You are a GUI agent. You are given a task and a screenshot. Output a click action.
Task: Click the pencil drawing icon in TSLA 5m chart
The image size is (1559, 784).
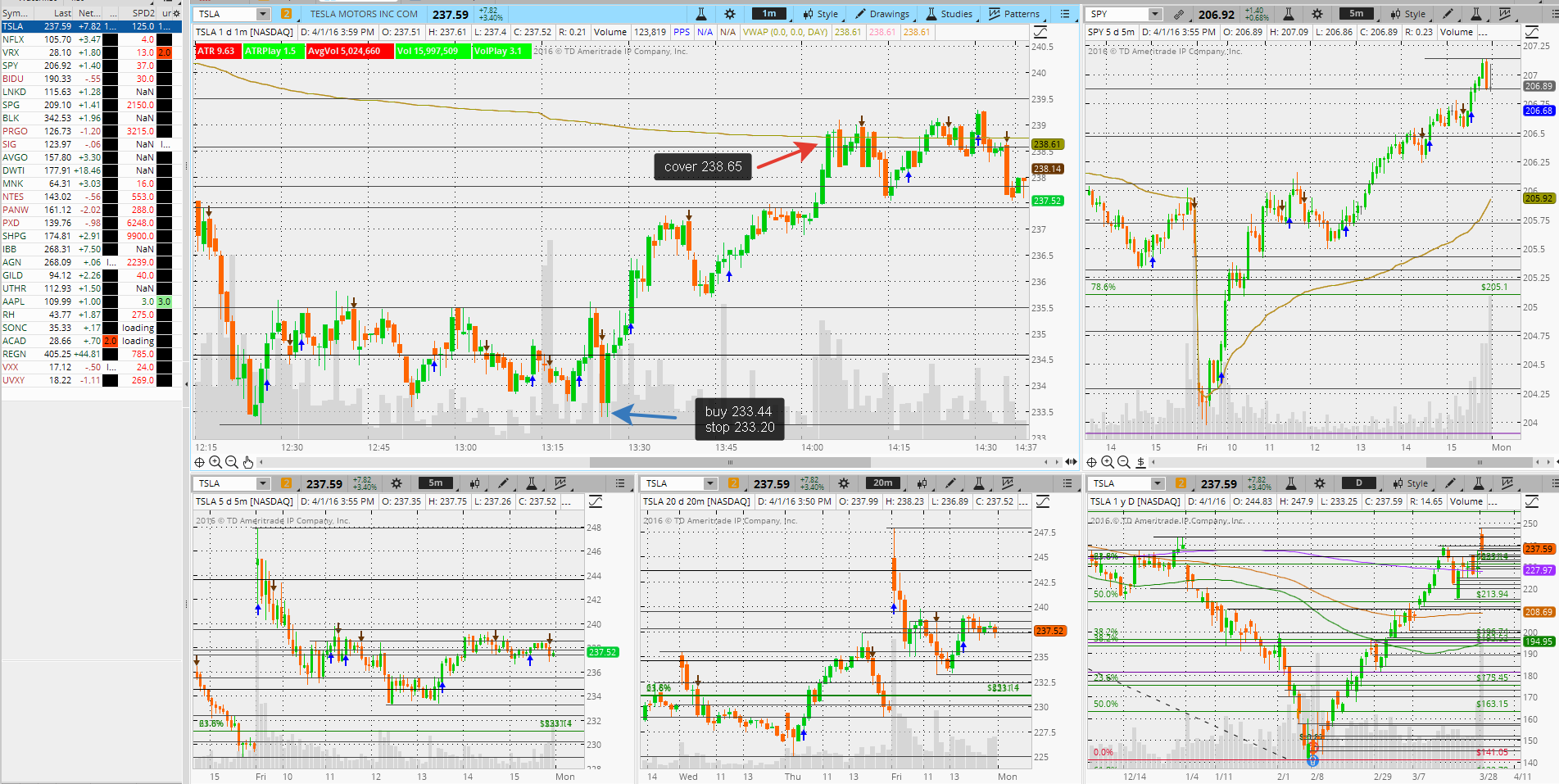tap(503, 483)
